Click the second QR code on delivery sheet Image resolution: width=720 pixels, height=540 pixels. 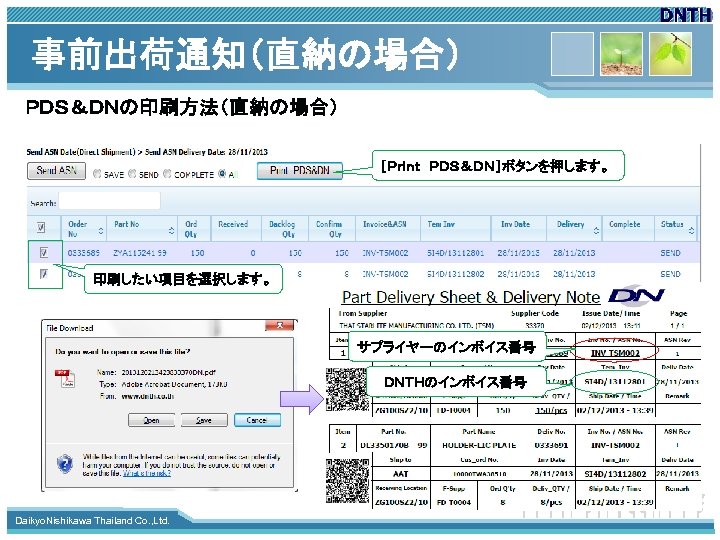348,481
